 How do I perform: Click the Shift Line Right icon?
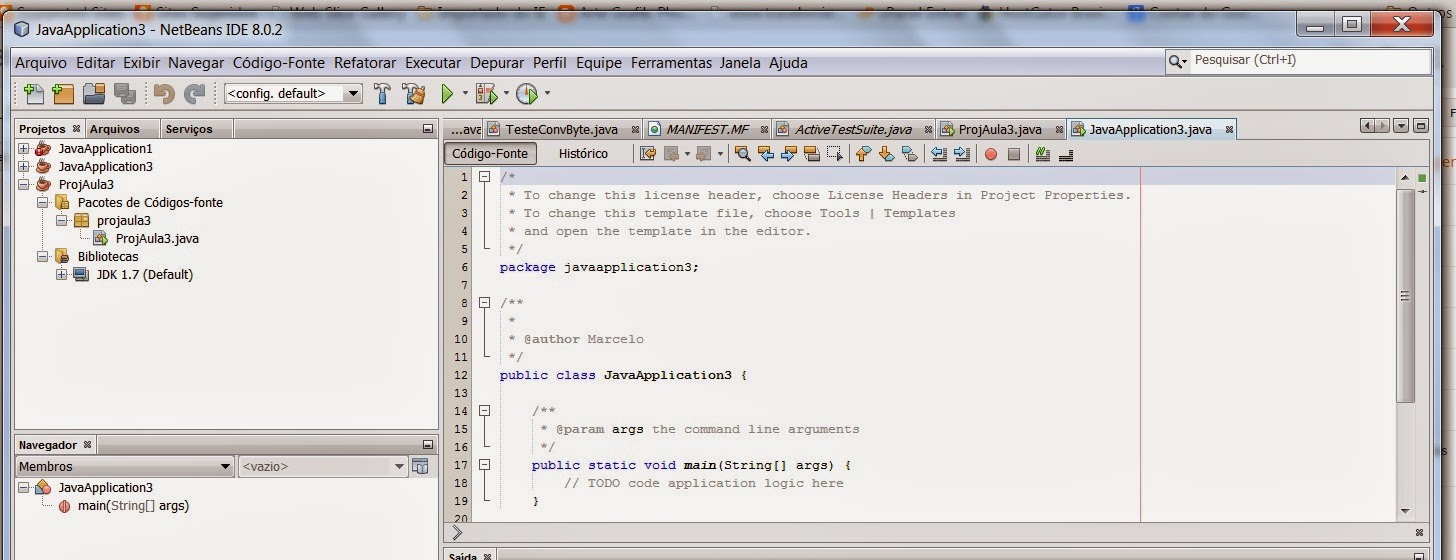(962, 154)
